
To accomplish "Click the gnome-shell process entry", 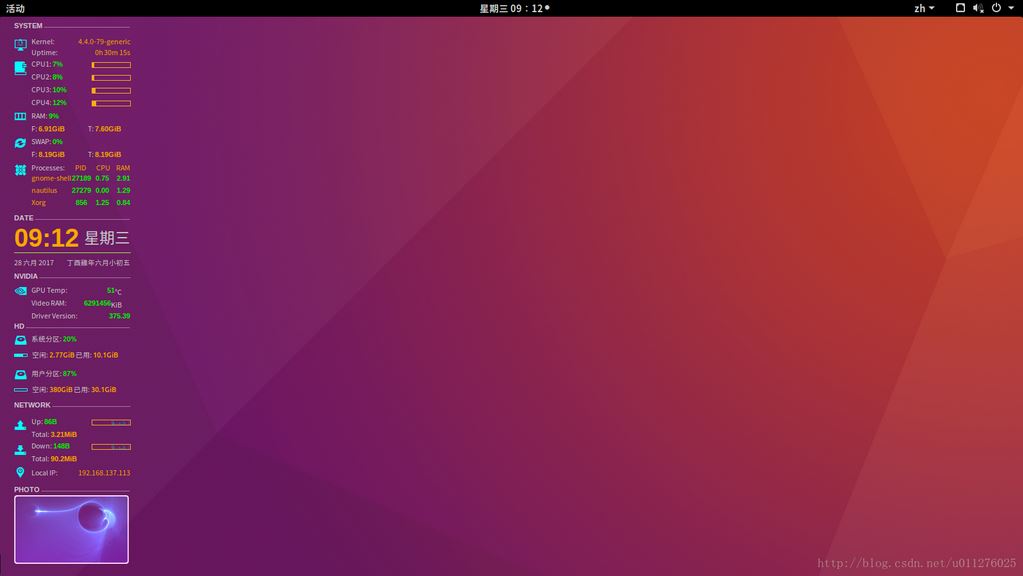I will (50, 178).
